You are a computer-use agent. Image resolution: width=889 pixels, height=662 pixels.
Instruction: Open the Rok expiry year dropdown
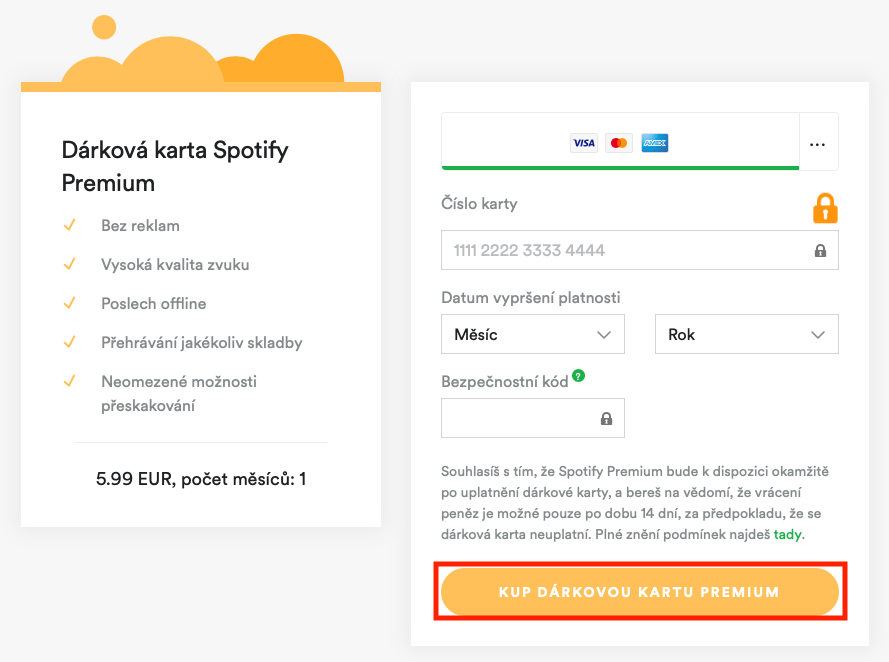point(746,334)
